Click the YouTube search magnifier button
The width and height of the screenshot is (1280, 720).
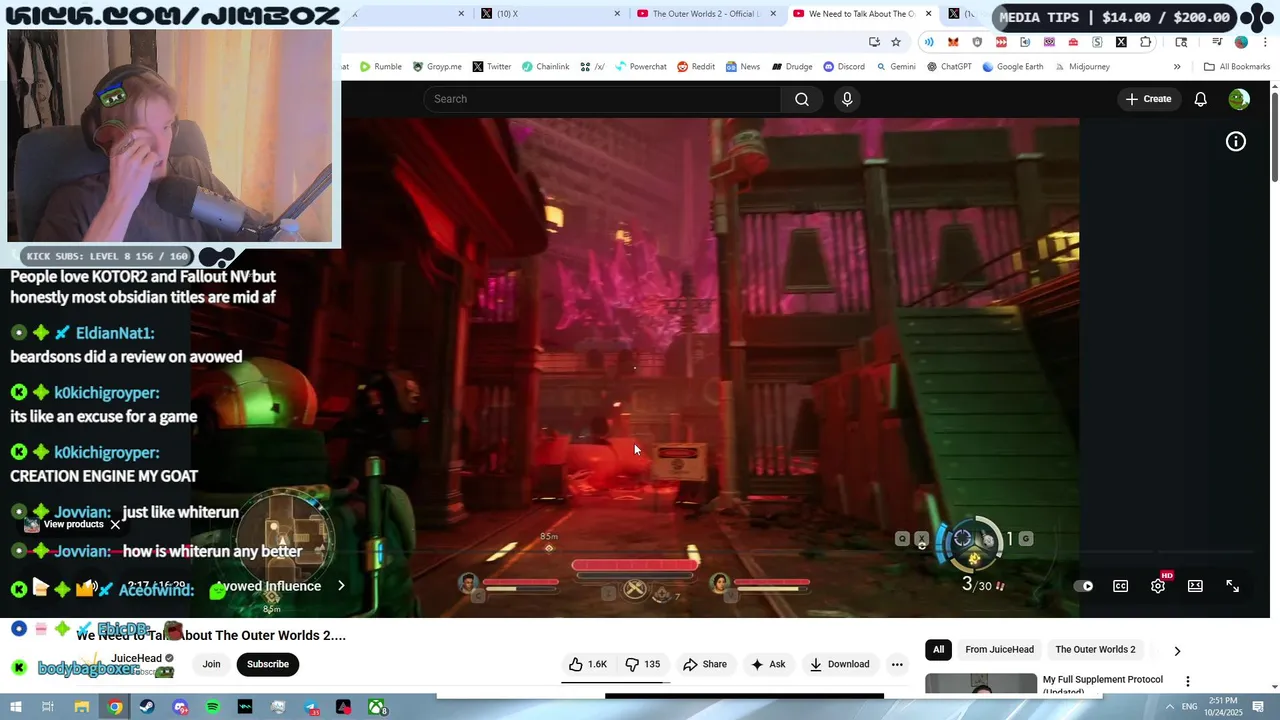coord(801,99)
